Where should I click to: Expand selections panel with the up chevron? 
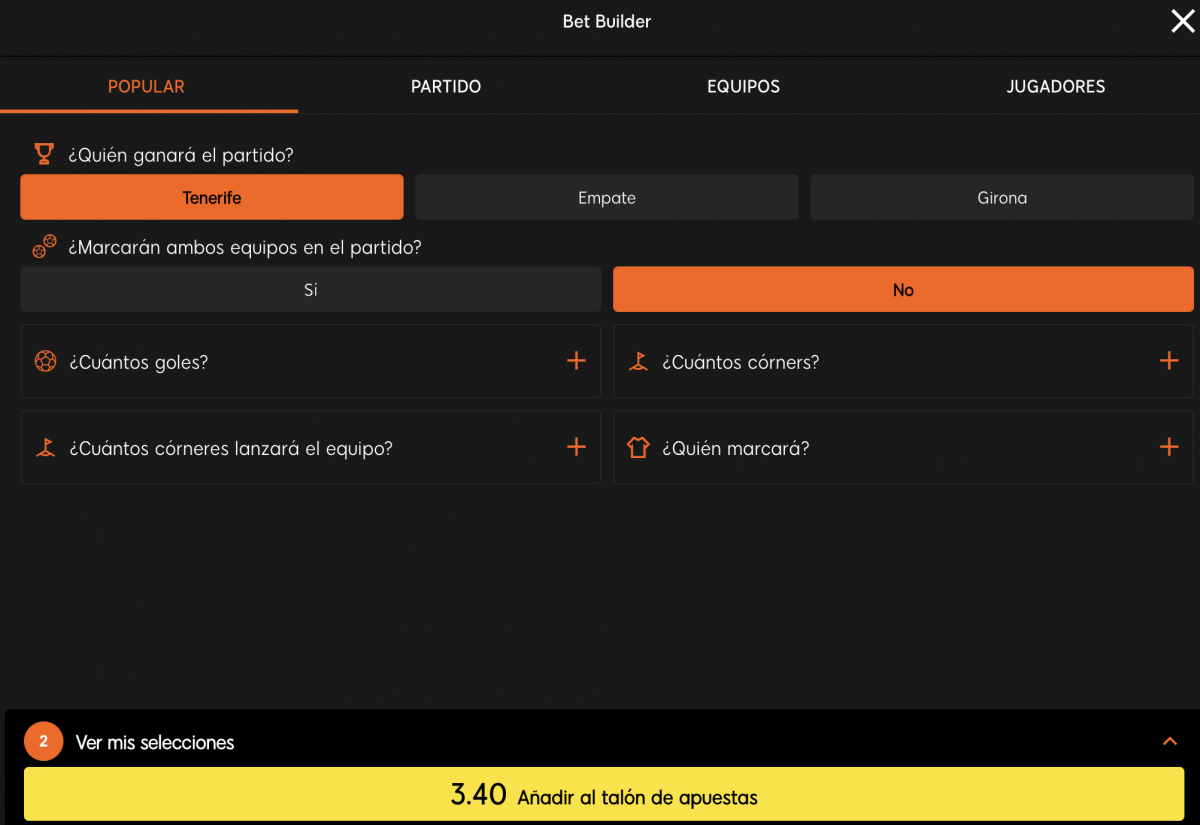tap(1170, 742)
